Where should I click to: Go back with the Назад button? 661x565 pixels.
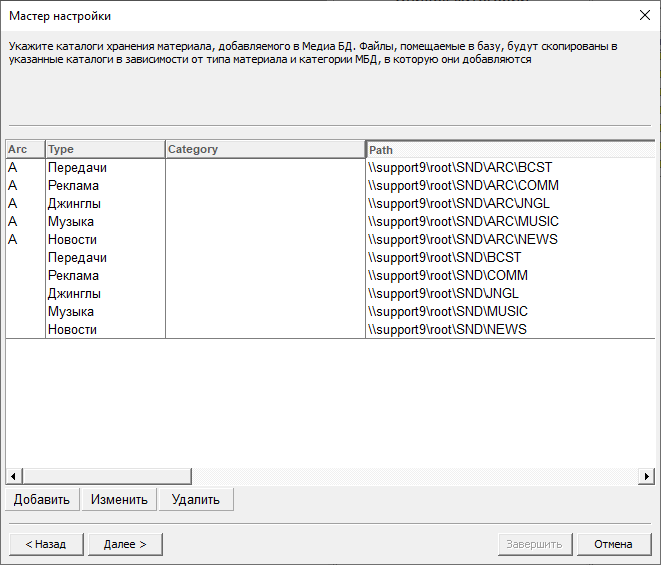[x=46, y=544]
